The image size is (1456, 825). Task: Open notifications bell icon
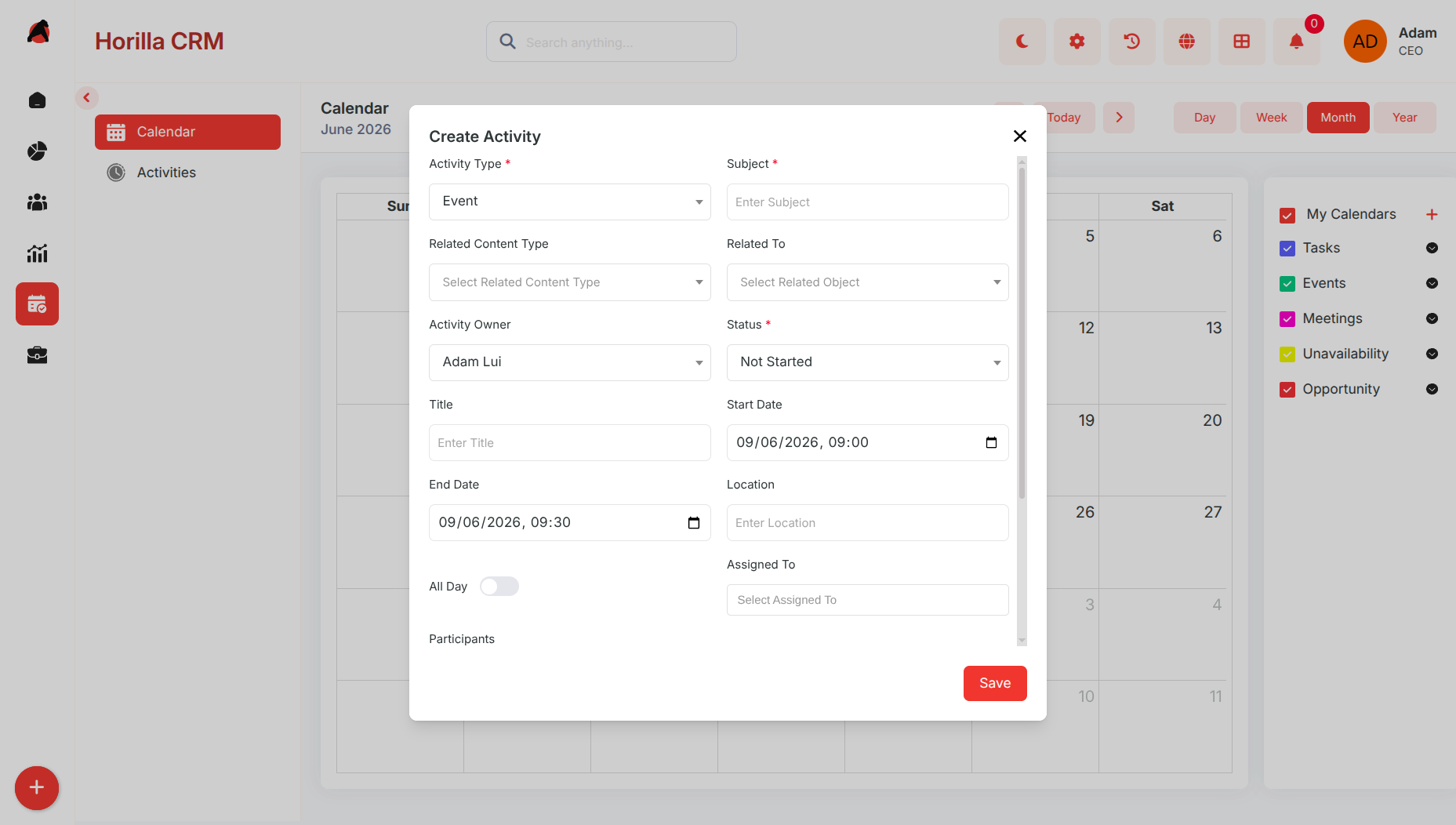tap(1296, 42)
